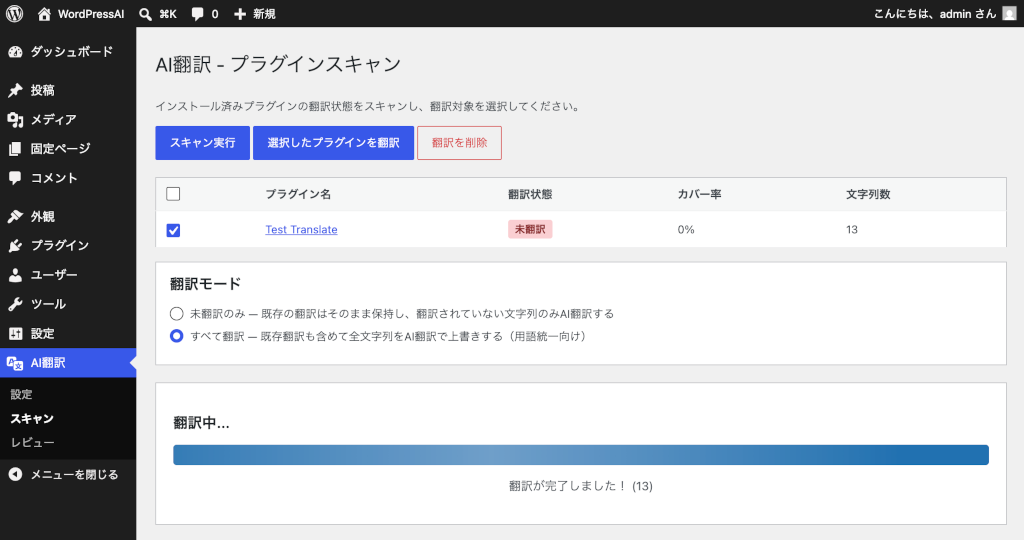Click the 未翻訳 status badge
This screenshot has width=1024, height=540.
(530, 229)
